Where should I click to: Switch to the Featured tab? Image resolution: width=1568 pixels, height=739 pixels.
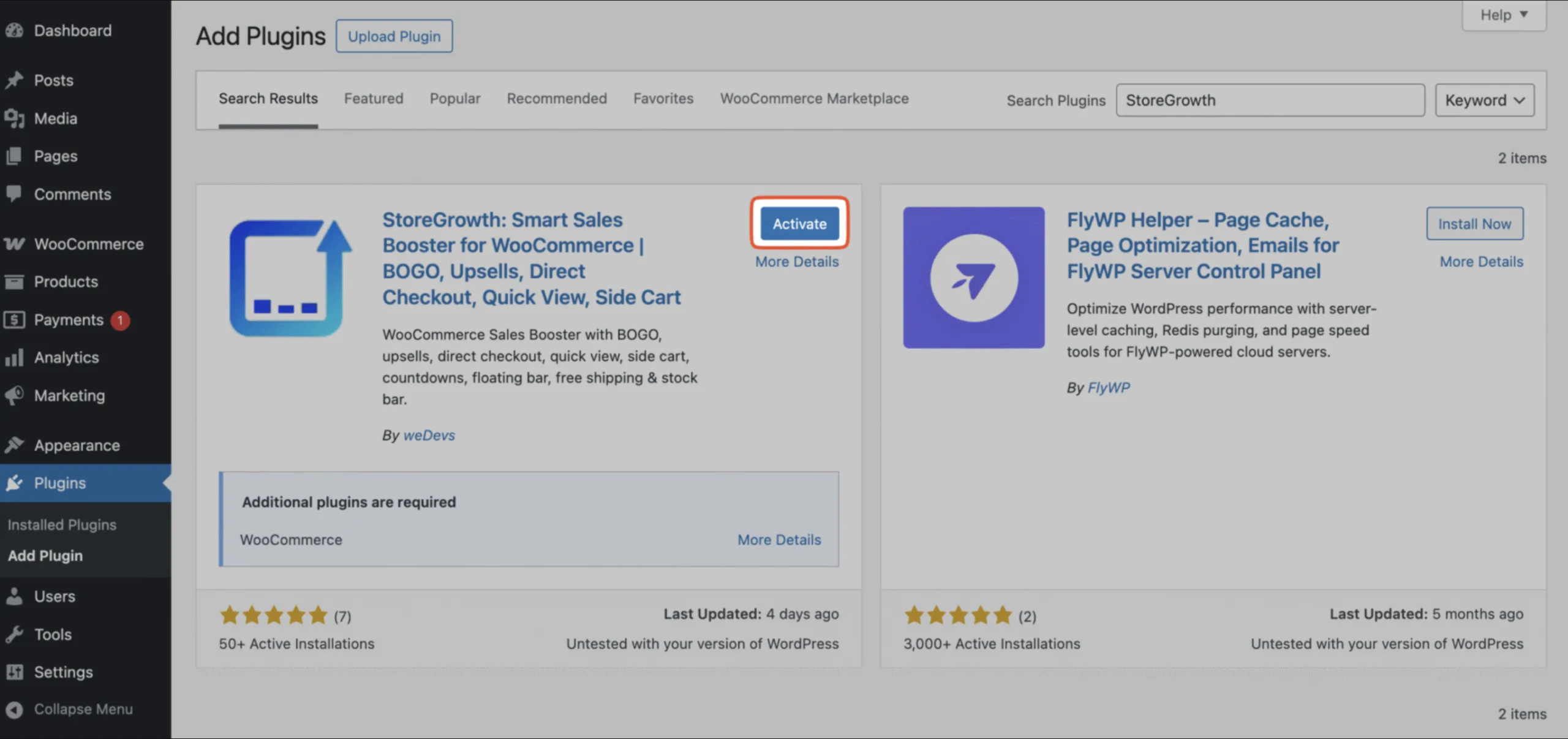[x=374, y=98]
